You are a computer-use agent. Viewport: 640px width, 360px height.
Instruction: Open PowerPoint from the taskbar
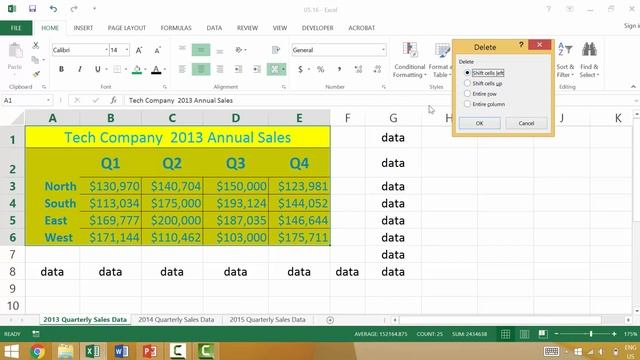149,351
